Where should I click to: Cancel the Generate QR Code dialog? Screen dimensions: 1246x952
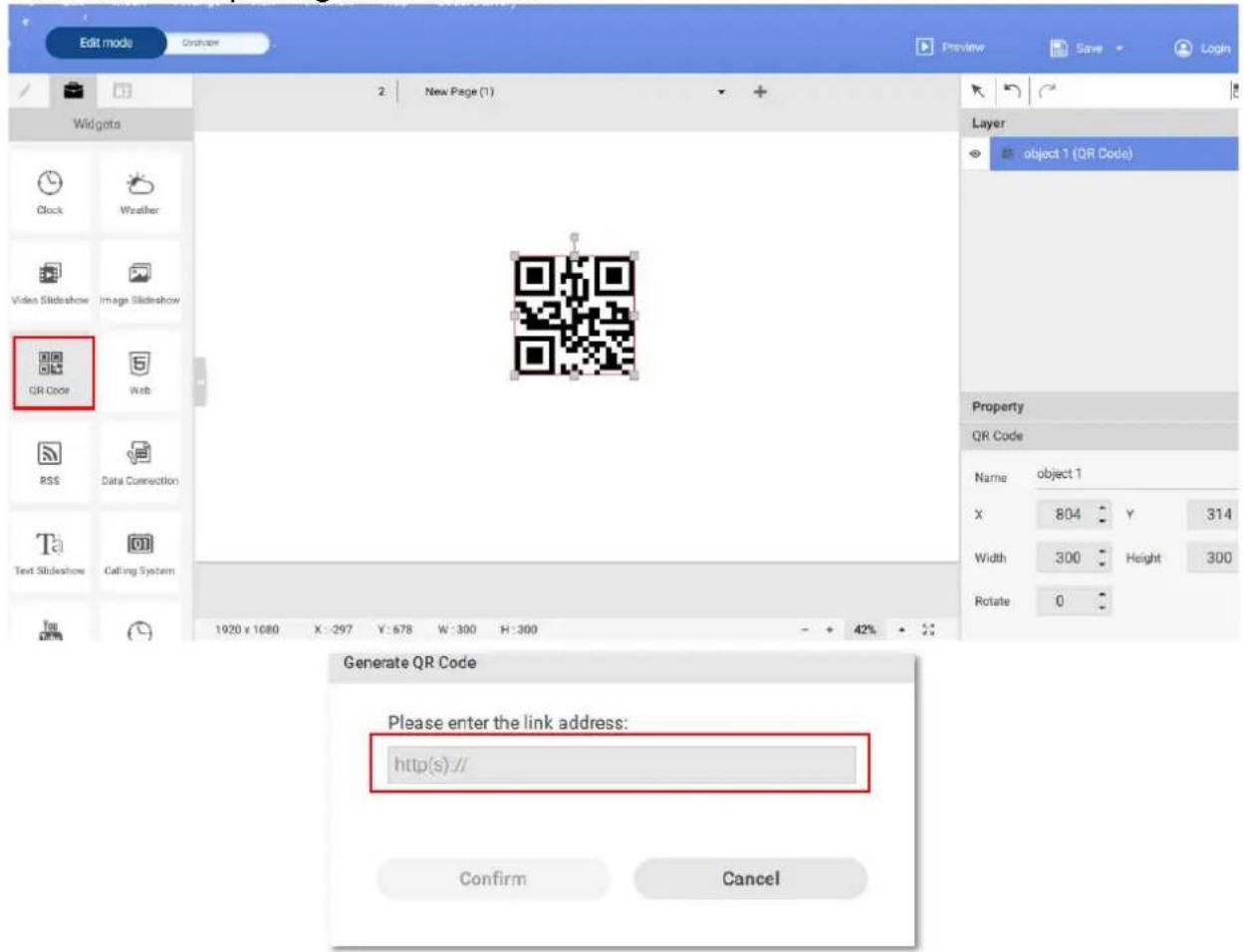[x=751, y=879]
